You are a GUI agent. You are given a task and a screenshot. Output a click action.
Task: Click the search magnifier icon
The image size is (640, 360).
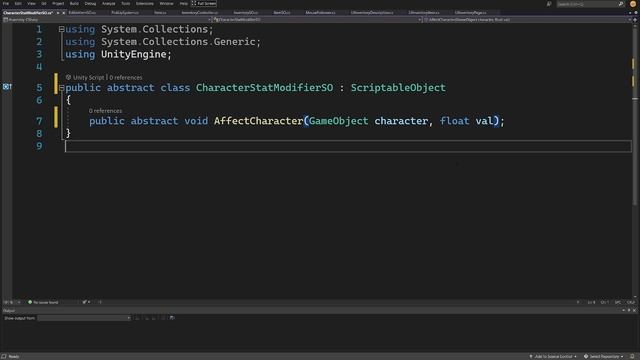click(x=621, y=4)
